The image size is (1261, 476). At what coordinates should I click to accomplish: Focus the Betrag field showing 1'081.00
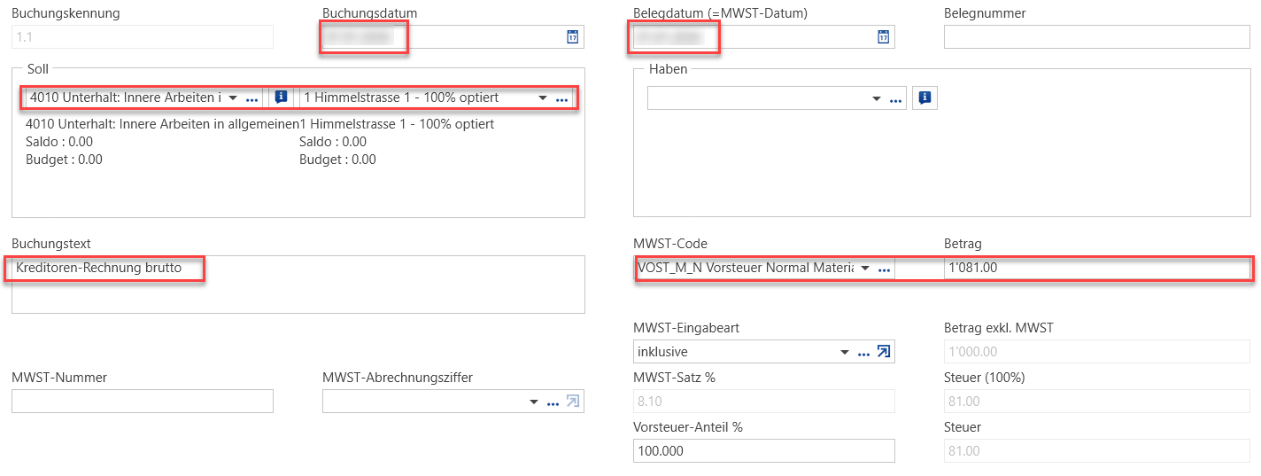pos(1097,268)
